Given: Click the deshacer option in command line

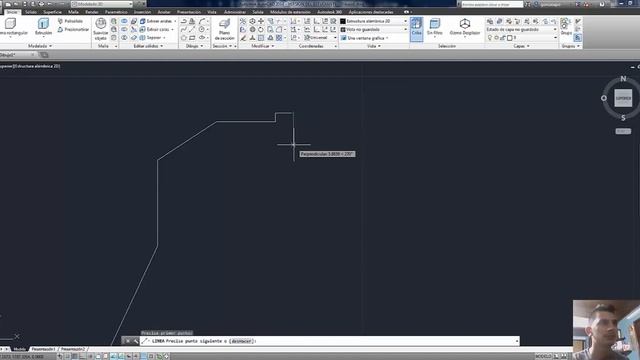Looking at the screenshot, I should [x=242, y=341].
